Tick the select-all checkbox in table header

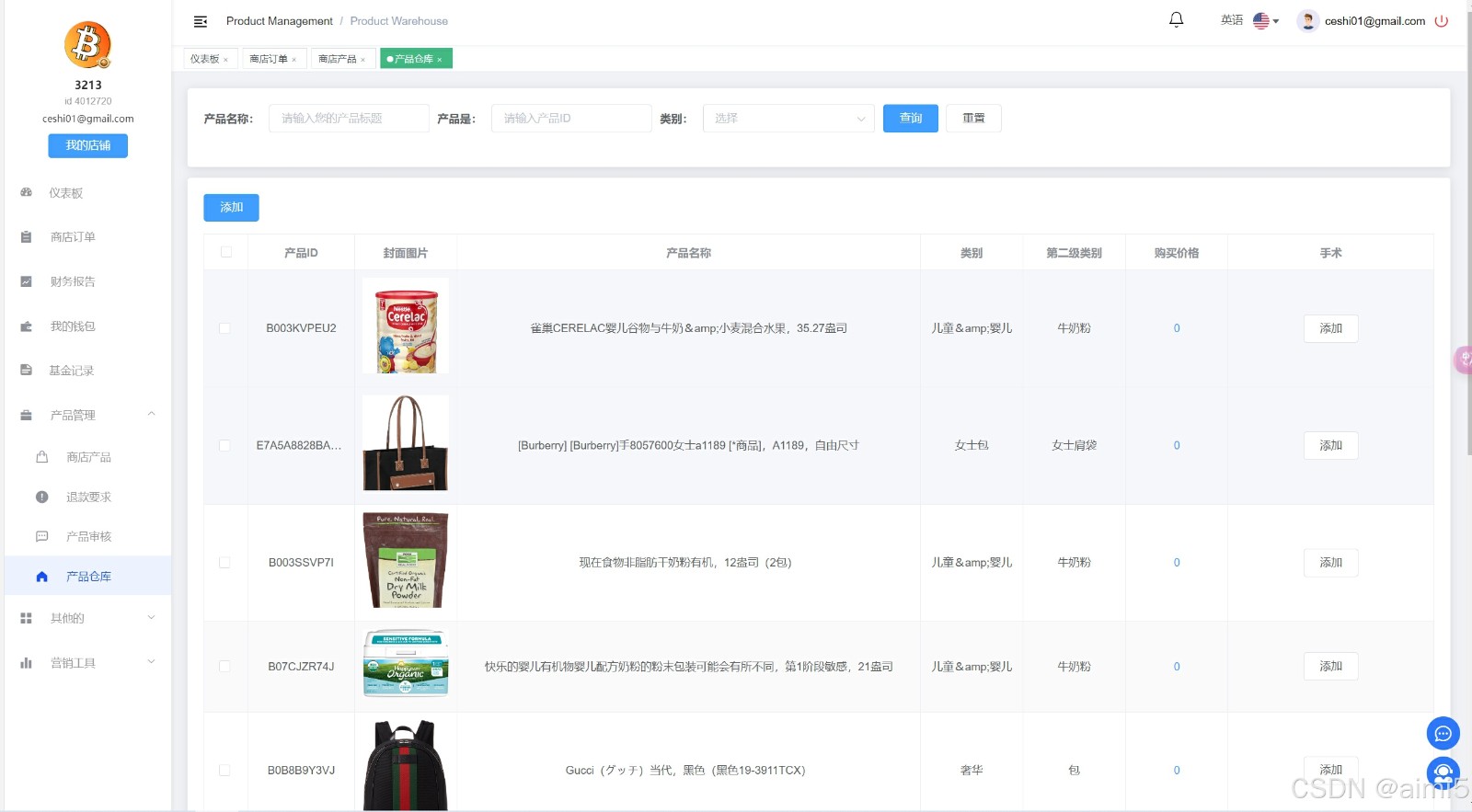coord(226,252)
